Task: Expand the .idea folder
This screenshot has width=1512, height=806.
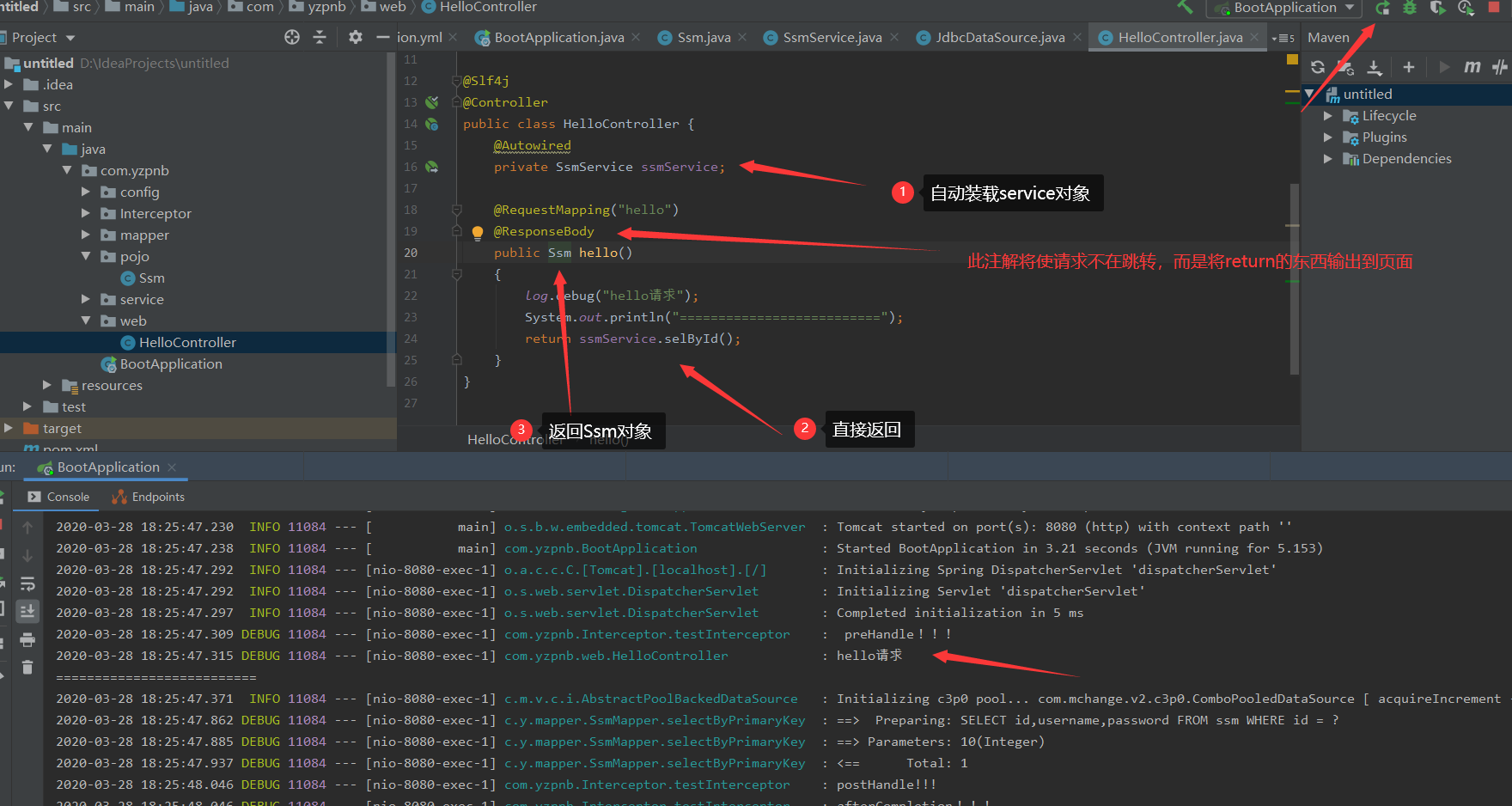Action: [9, 84]
